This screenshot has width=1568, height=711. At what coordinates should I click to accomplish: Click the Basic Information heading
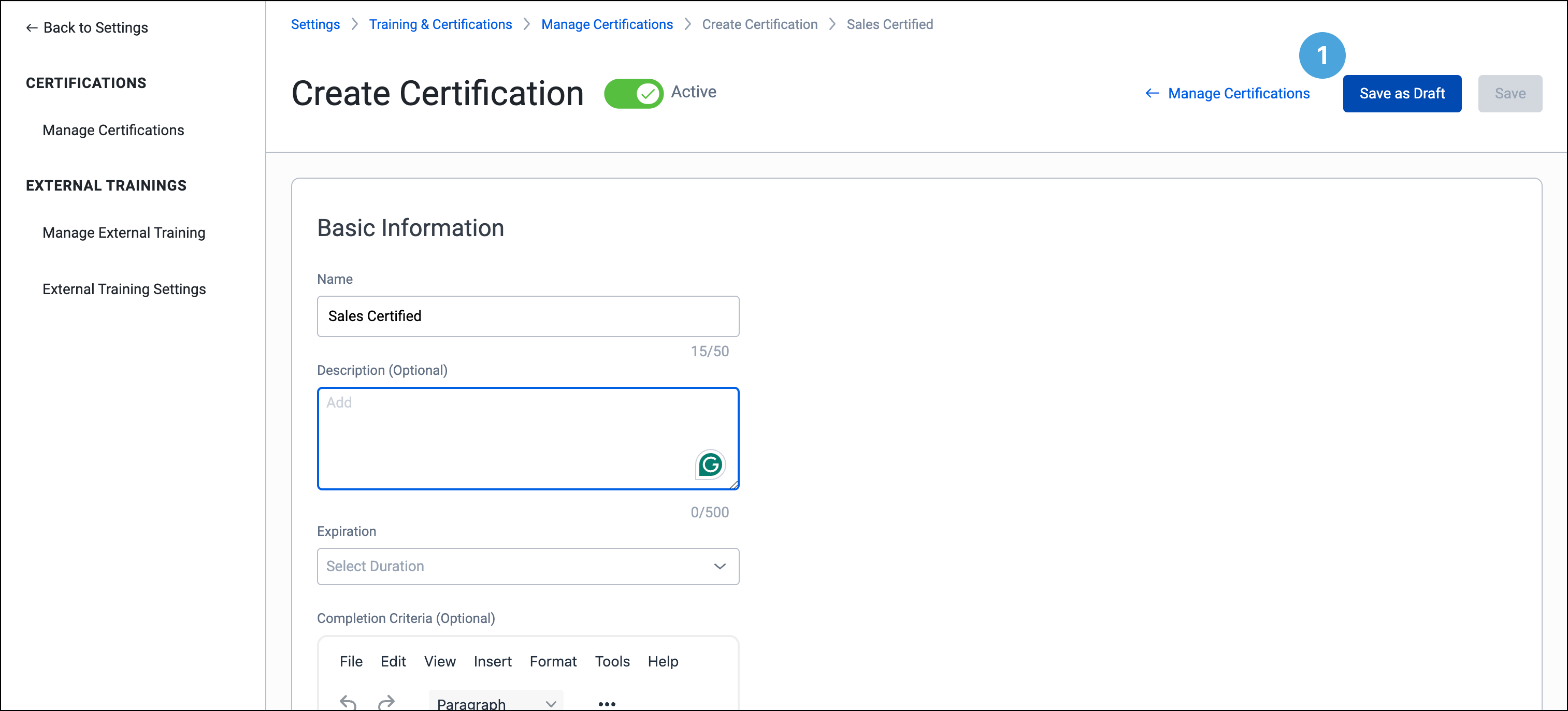(410, 228)
